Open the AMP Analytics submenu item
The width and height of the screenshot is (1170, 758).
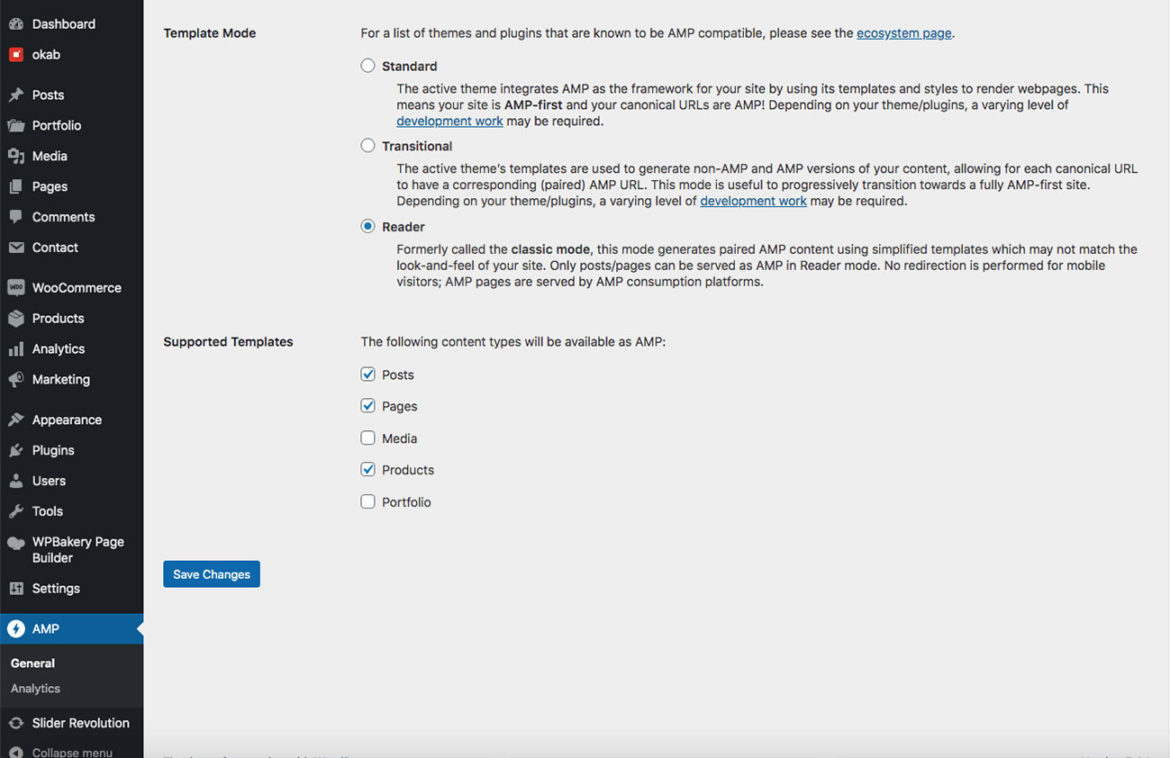pyautogui.click(x=36, y=689)
